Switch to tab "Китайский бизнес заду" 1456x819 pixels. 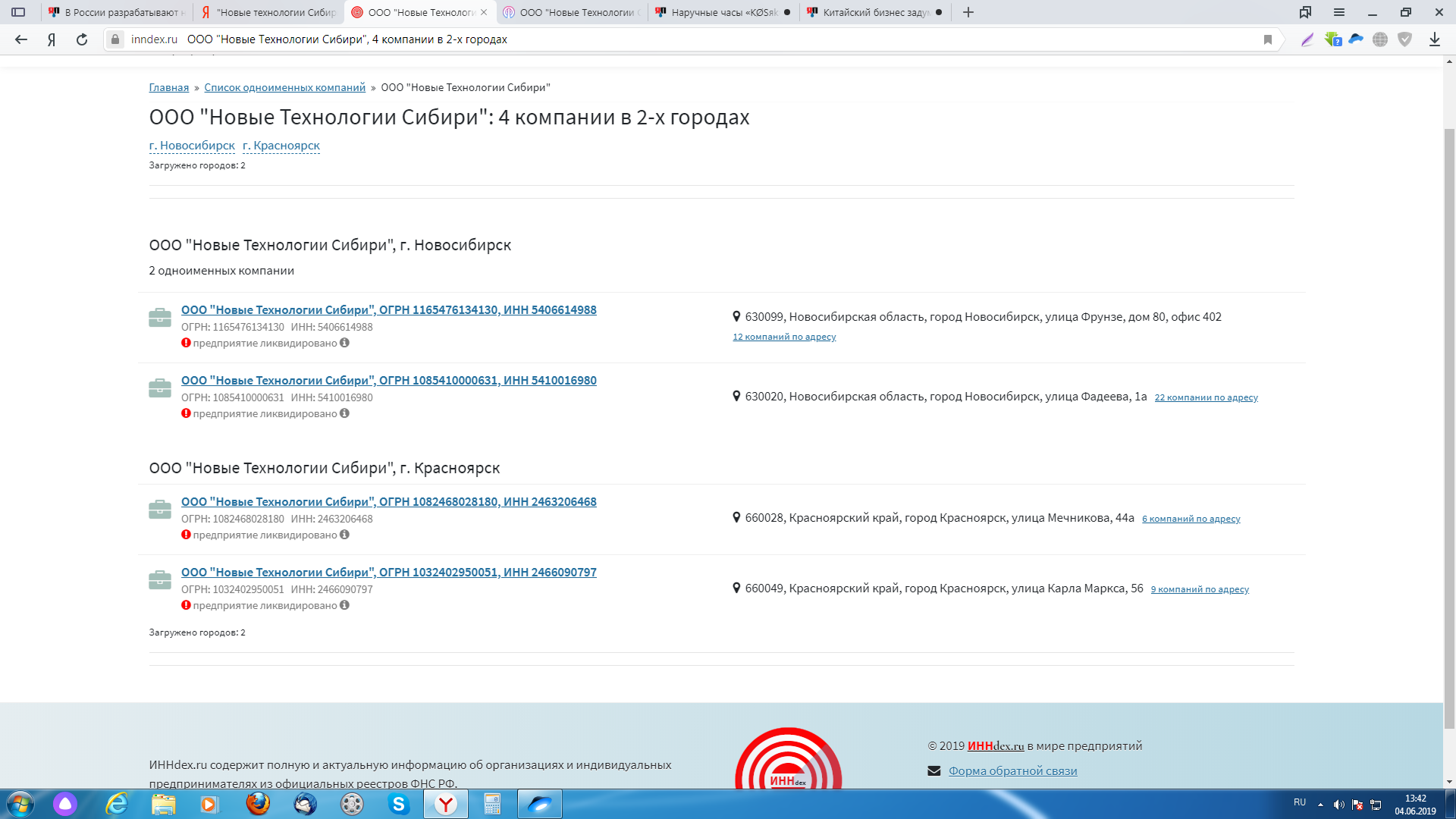[x=876, y=12]
